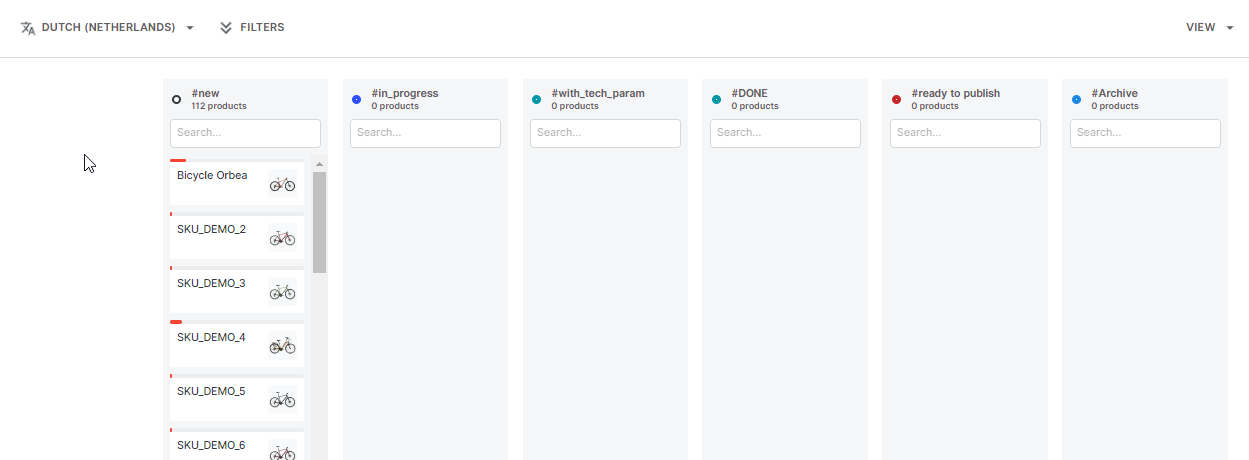This screenshot has width=1249, height=460.
Task: Click the search field in #new column
Action: pos(245,133)
